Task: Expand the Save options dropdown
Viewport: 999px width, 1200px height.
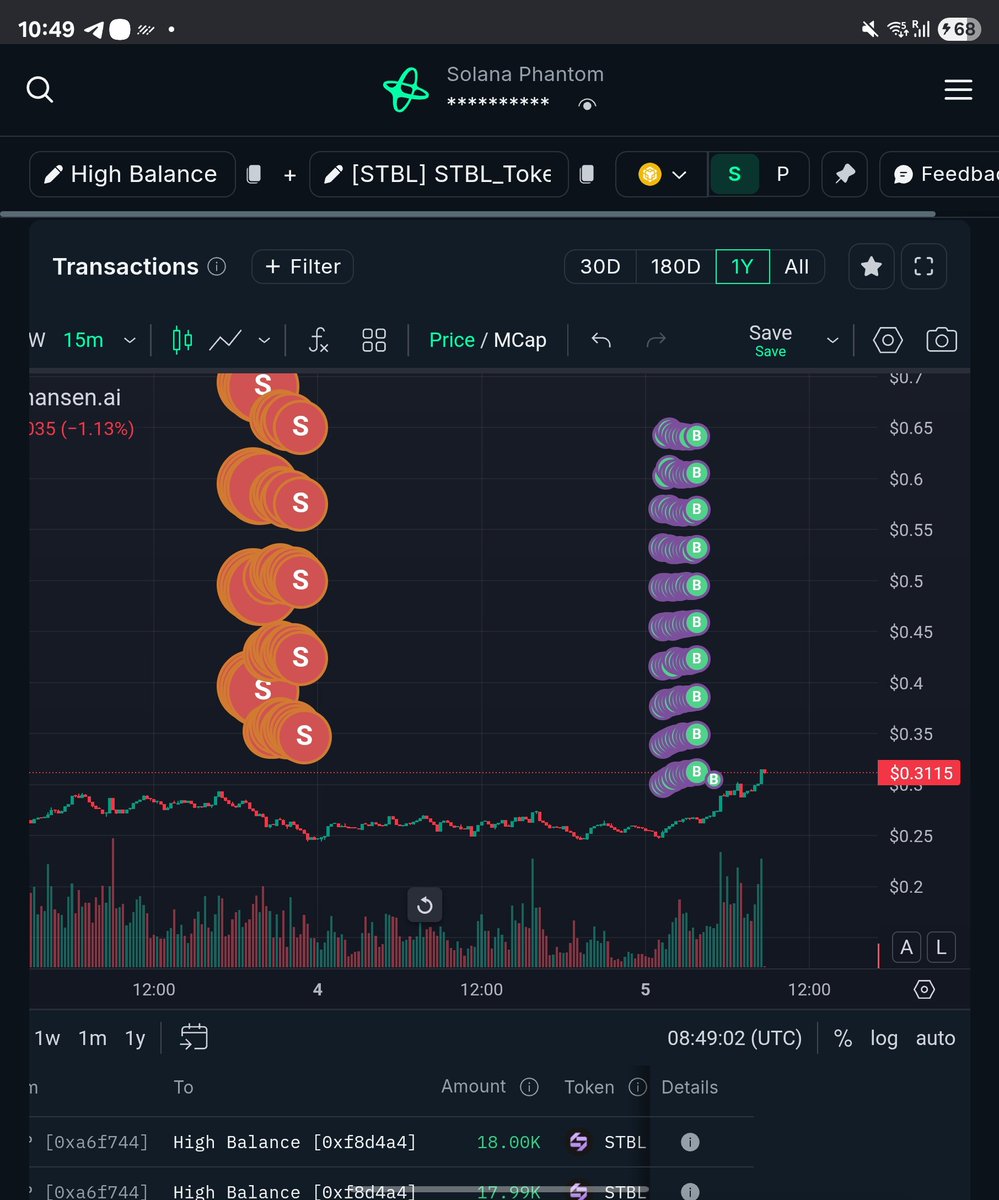Action: 833,340
